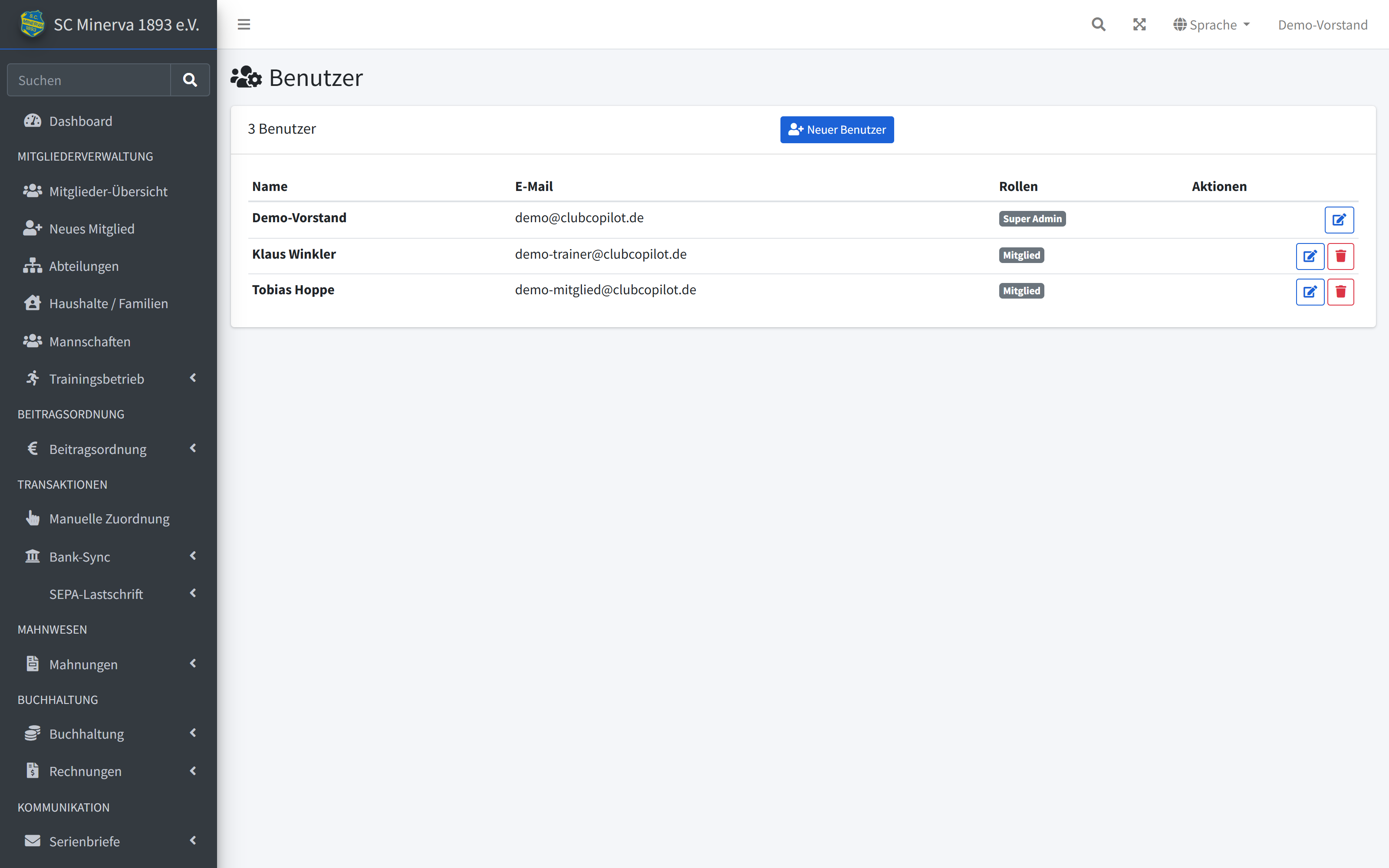Viewport: 1389px width, 868px height.
Task: Click the email demo@clubcopilot.de
Action: (579, 217)
